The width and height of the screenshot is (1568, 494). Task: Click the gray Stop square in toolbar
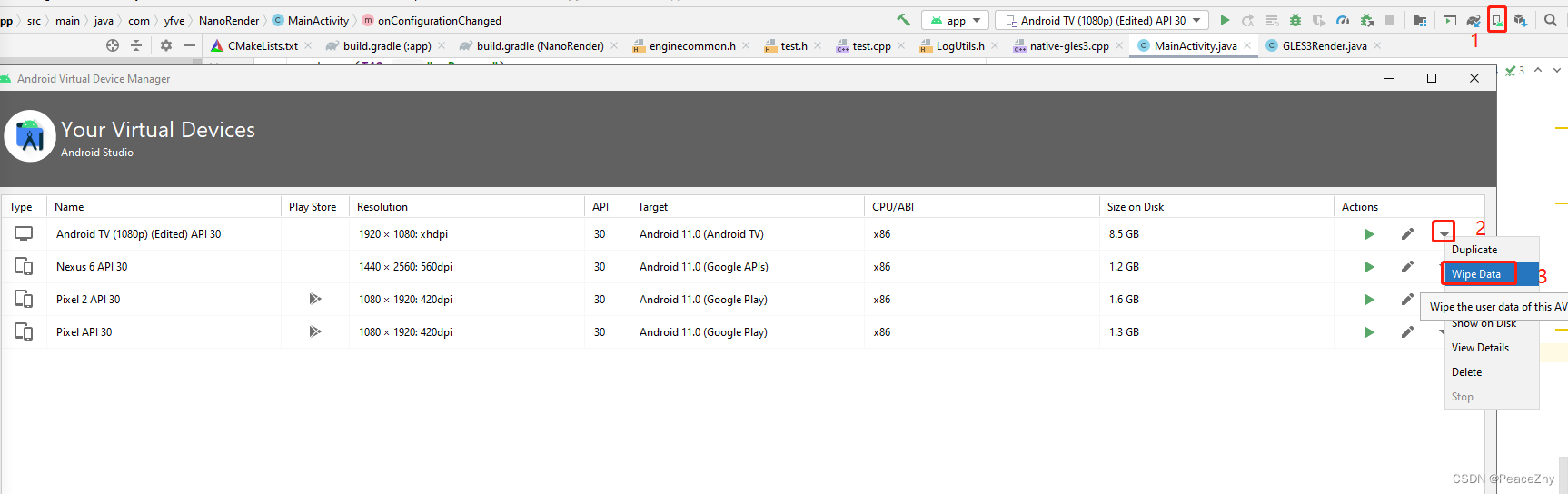[x=1390, y=20]
